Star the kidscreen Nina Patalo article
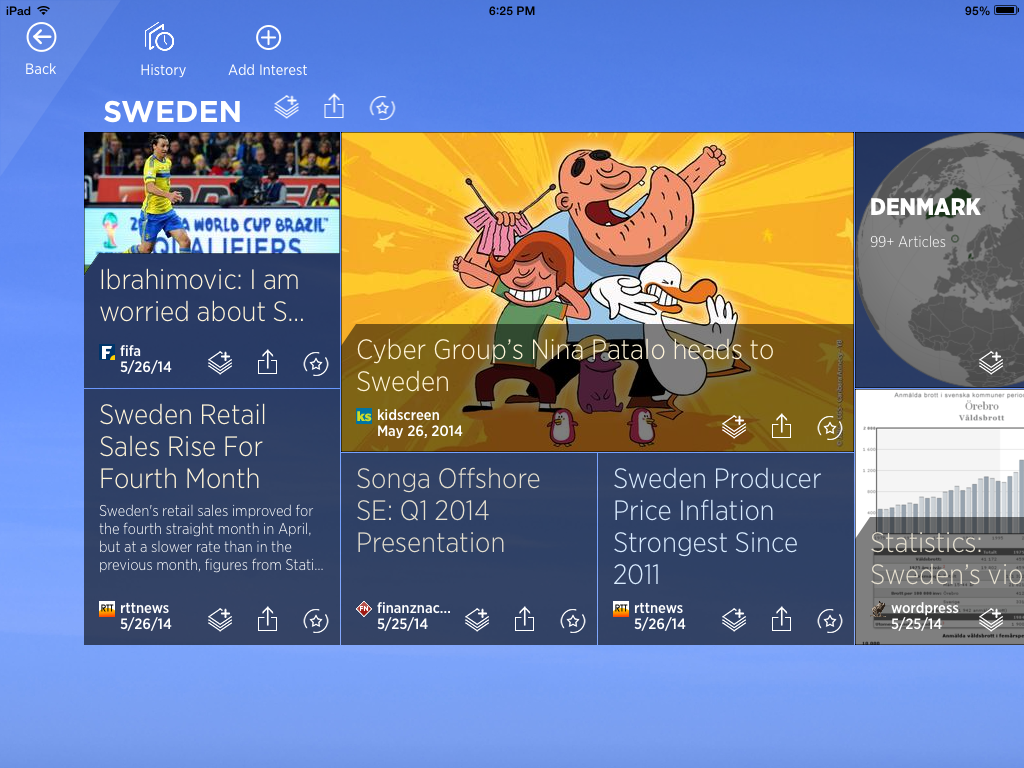The width and height of the screenshot is (1024, 768). (830, 428)
